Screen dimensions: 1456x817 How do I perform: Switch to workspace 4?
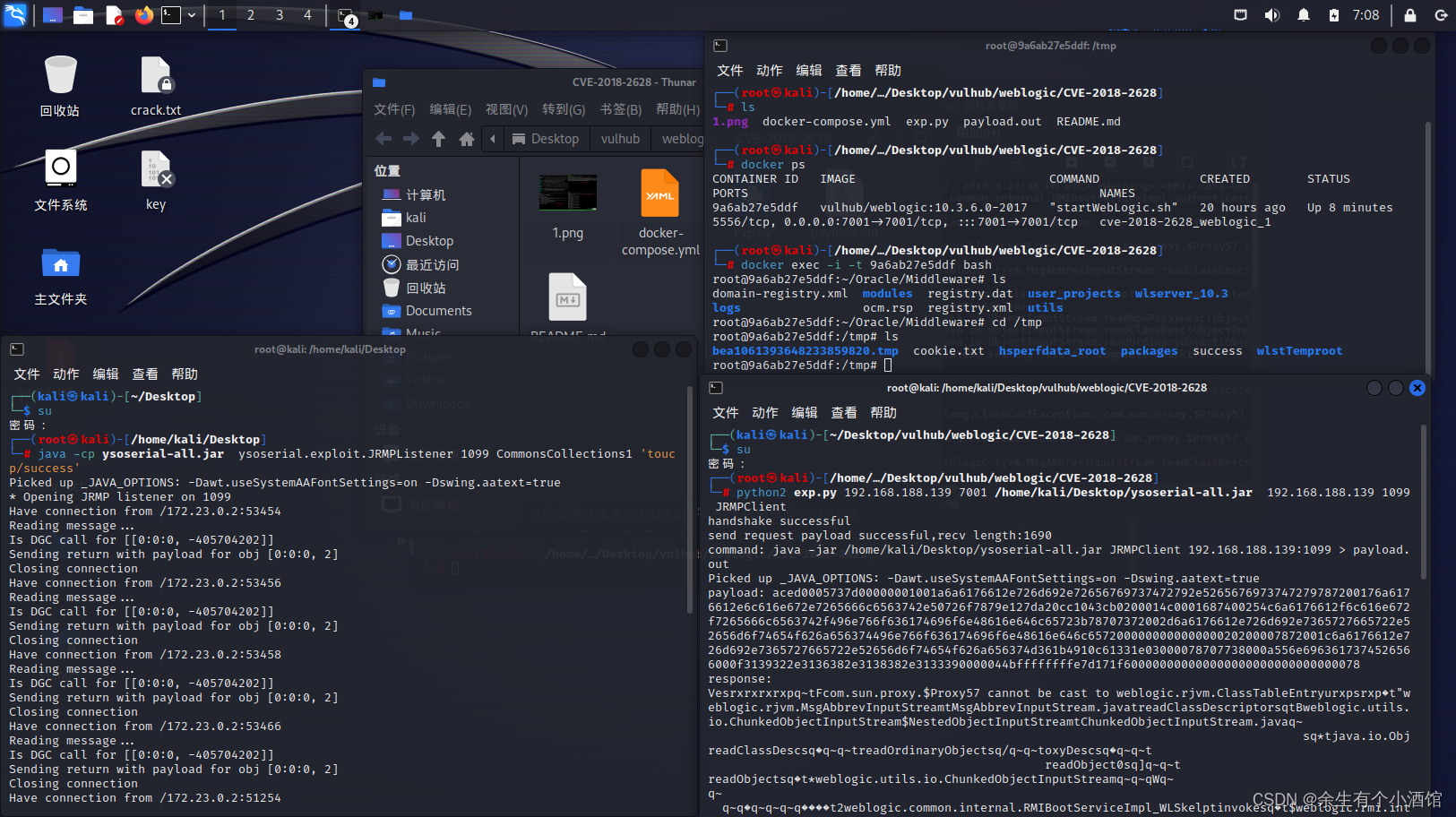[x=307, y=15]
